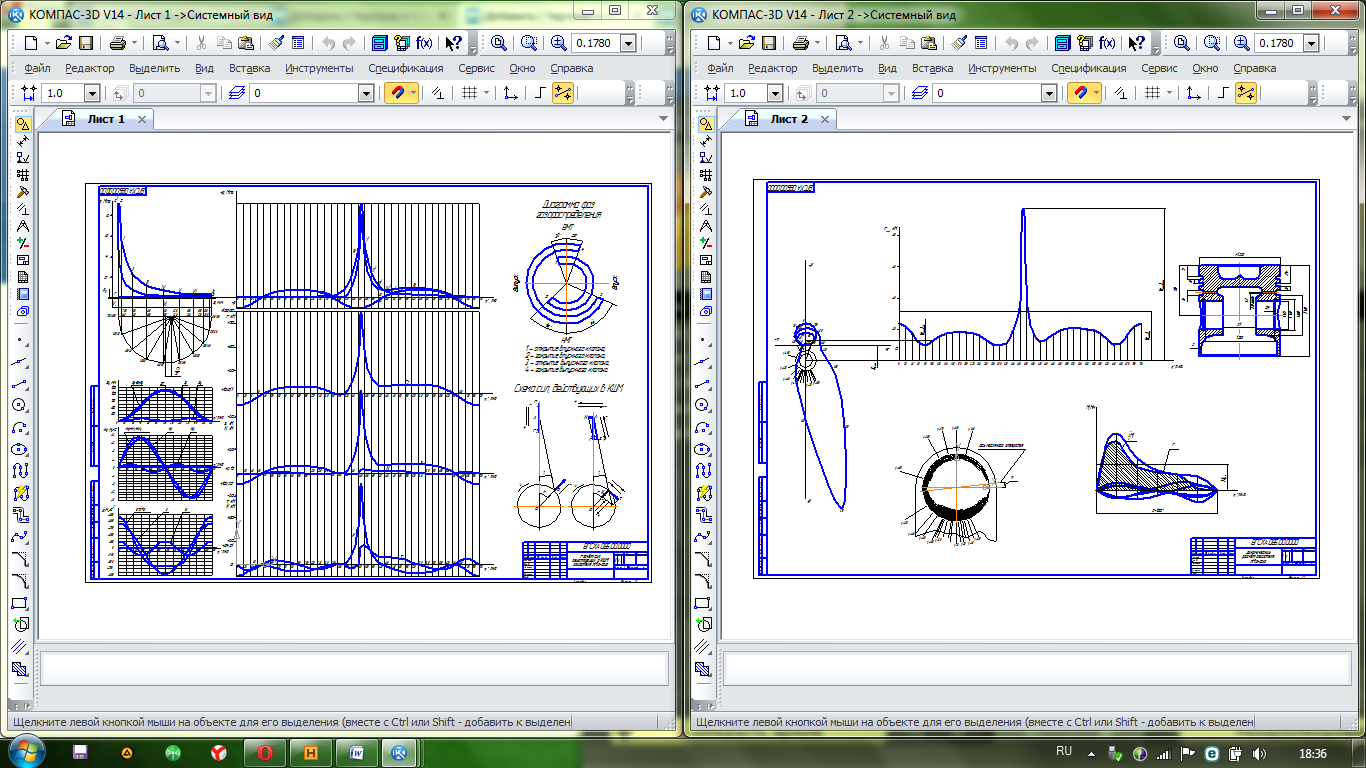
Task: Open the Справка menu in Лист 2 window
Action: tap(1254, 68)
